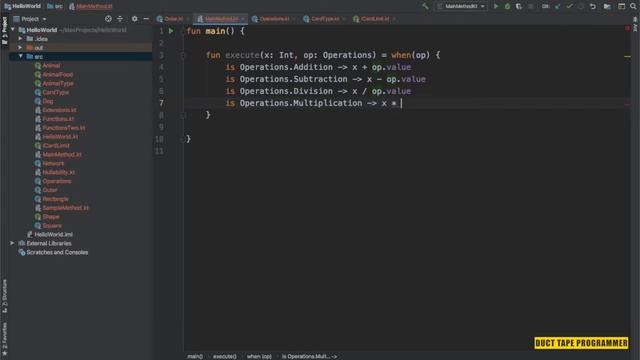Click the 'is Operations.Mult...' breadcrumb
This screenshot has height=360, width=640.
309,356
